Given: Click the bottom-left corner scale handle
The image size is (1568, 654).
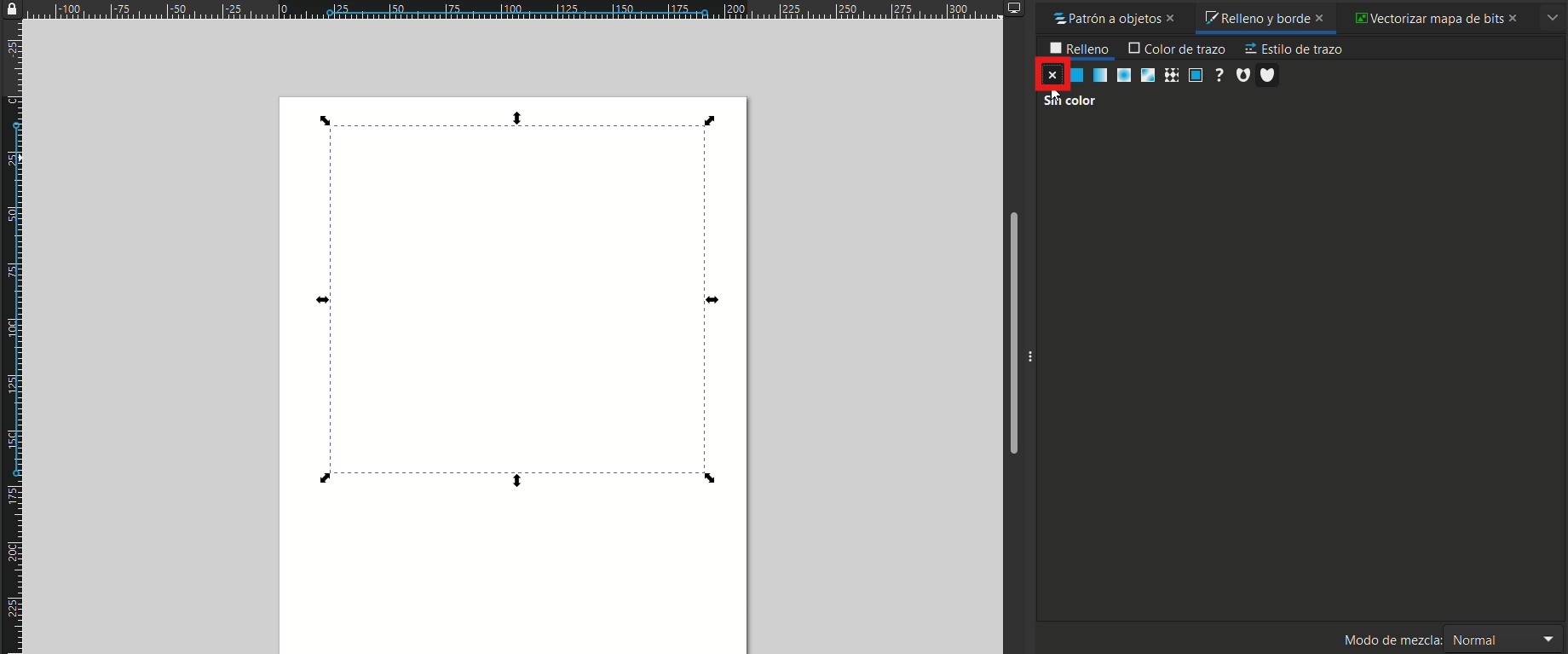Looking at the screenshot, I should 325,478.
